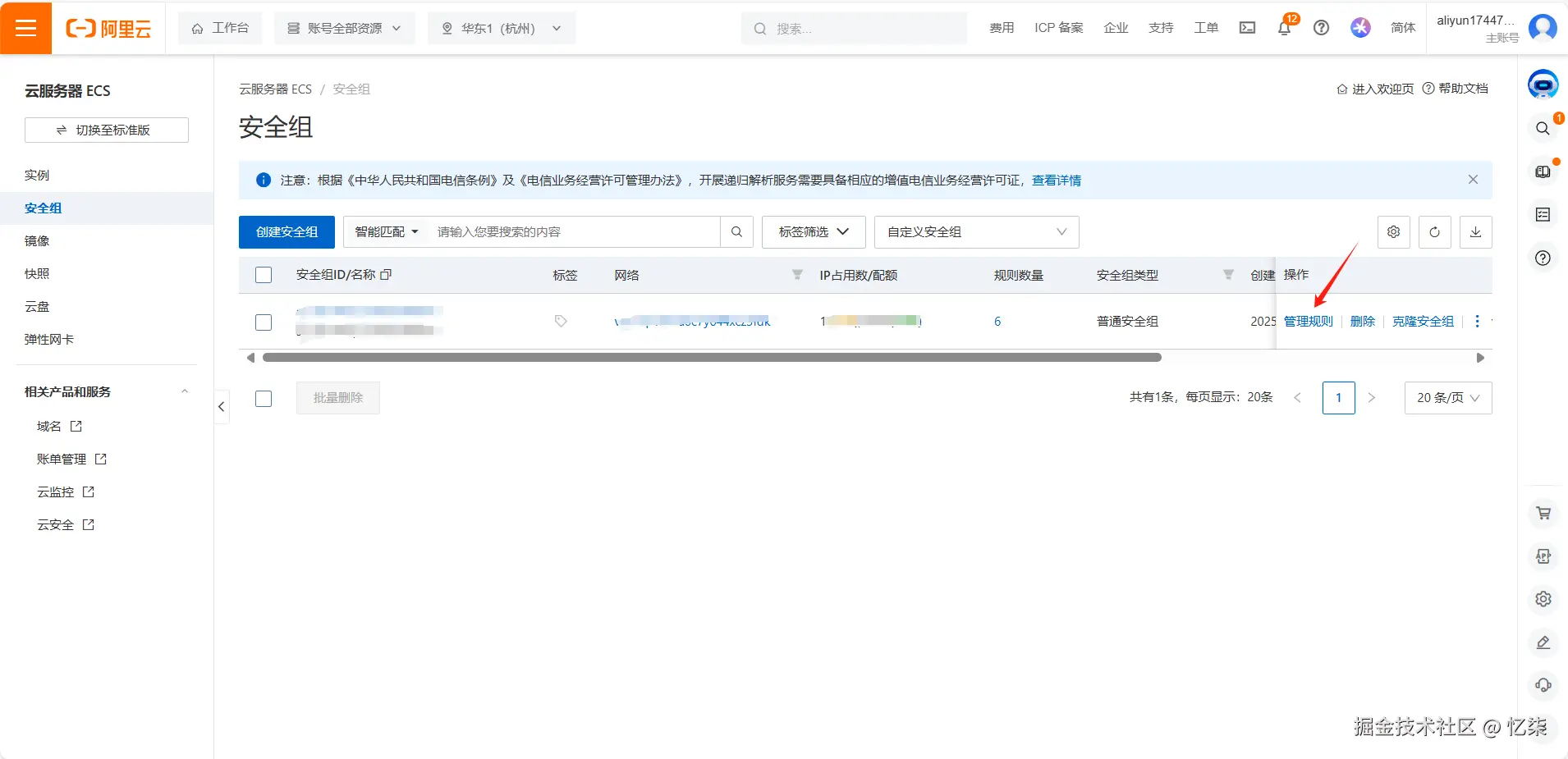Image resolution: width=1568 pixels, height=759 pixels.
Task: Open the notifications bell
Action: pyautogui.click(x=1284, y=28)
